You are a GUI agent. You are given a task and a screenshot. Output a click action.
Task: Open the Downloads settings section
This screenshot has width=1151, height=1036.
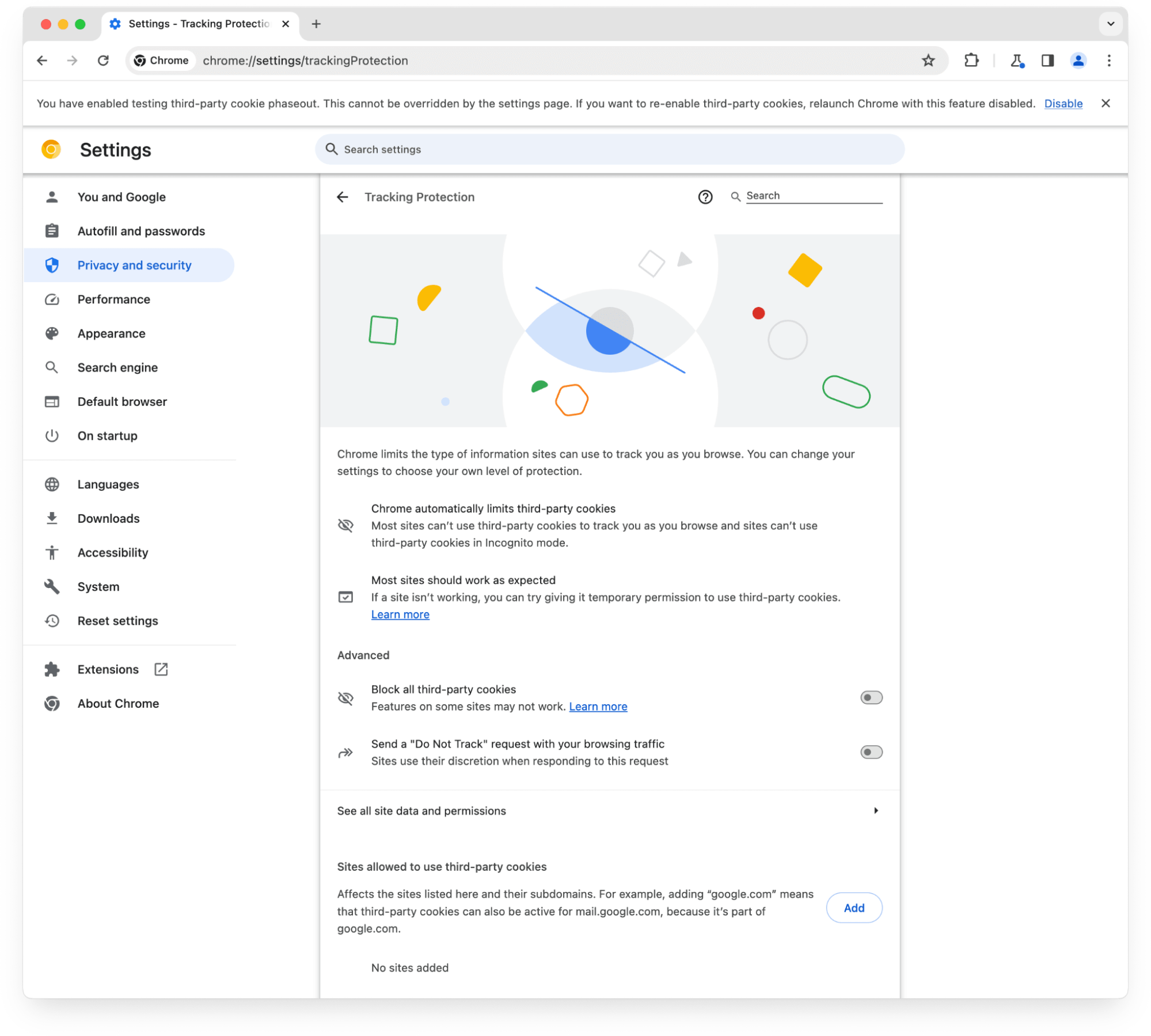click(108, 518)
